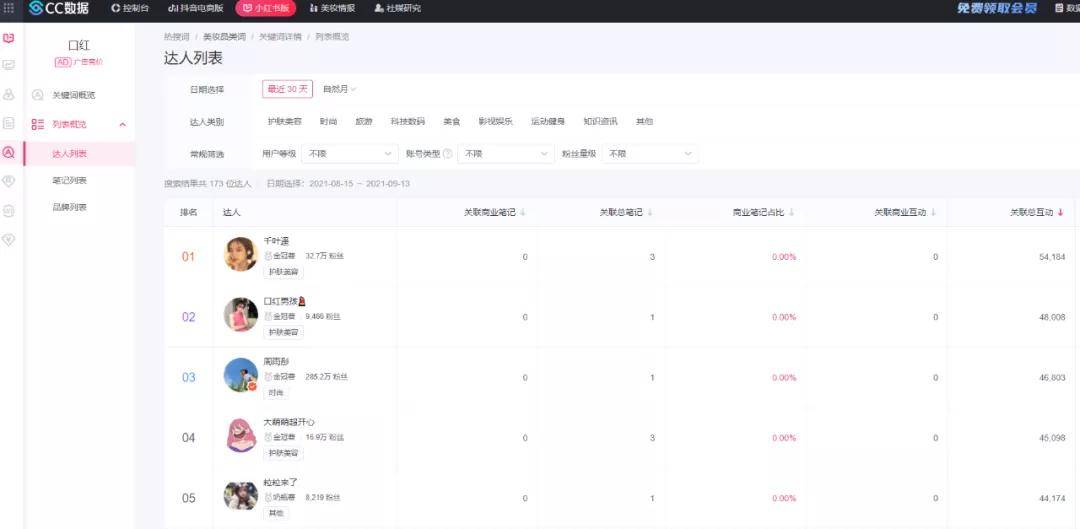Open the 粉丝量级 dropdown

[x=649, y=154]
